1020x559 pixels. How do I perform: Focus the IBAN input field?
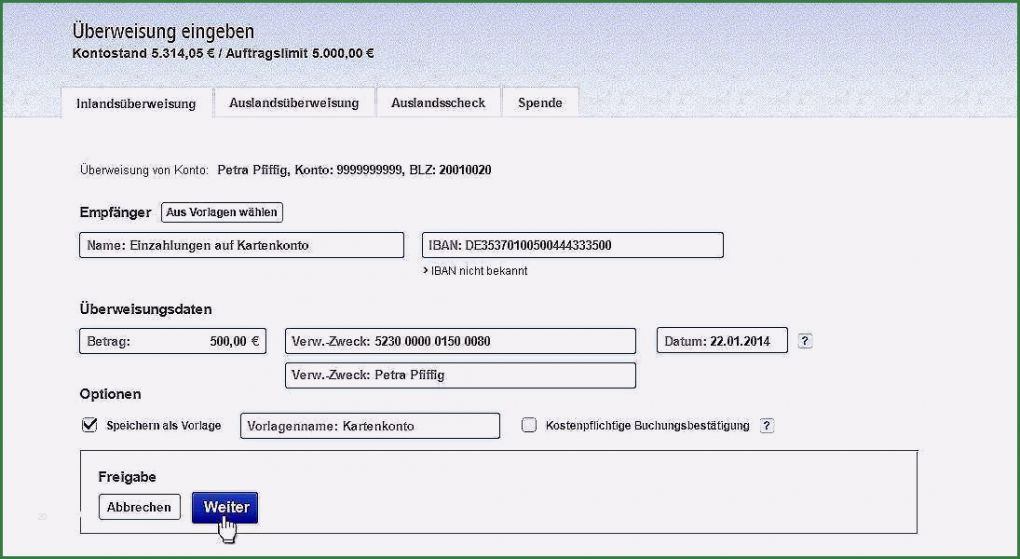[572, 245]
